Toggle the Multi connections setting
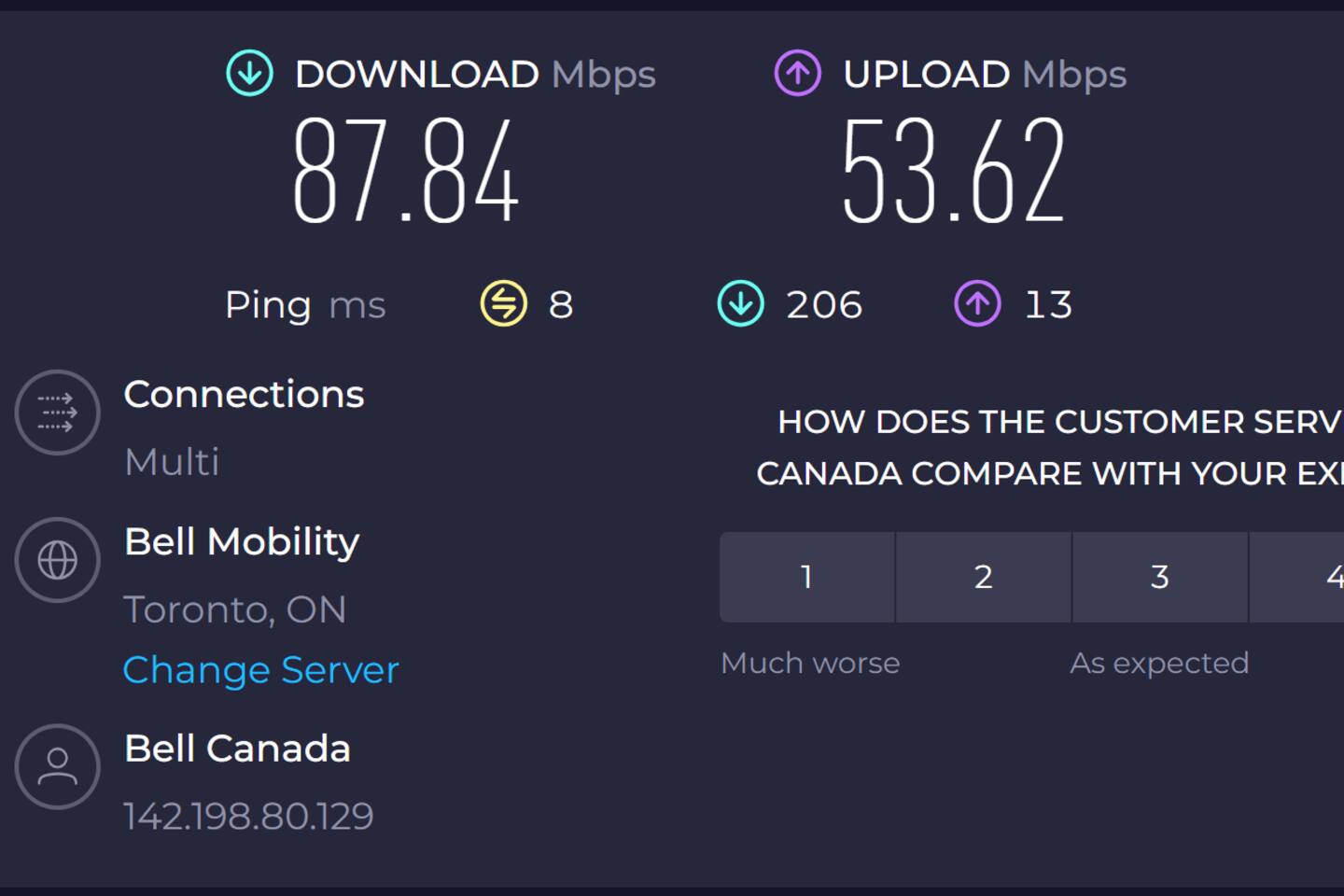The width and height of the screenshot is (1344, 896). point(172,461)
